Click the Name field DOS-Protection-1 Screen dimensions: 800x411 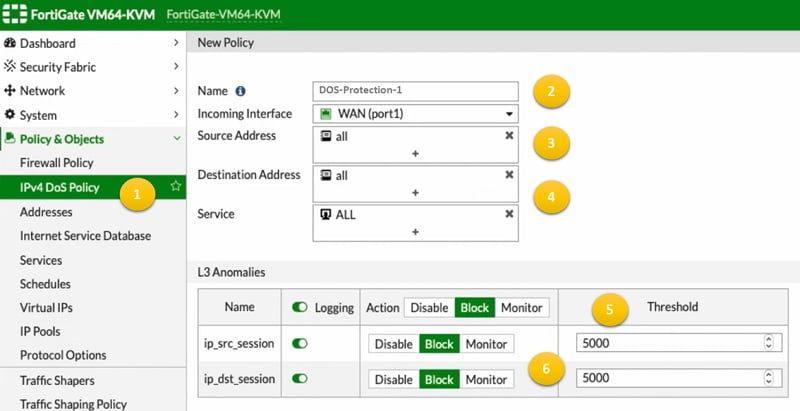point(415,91)
